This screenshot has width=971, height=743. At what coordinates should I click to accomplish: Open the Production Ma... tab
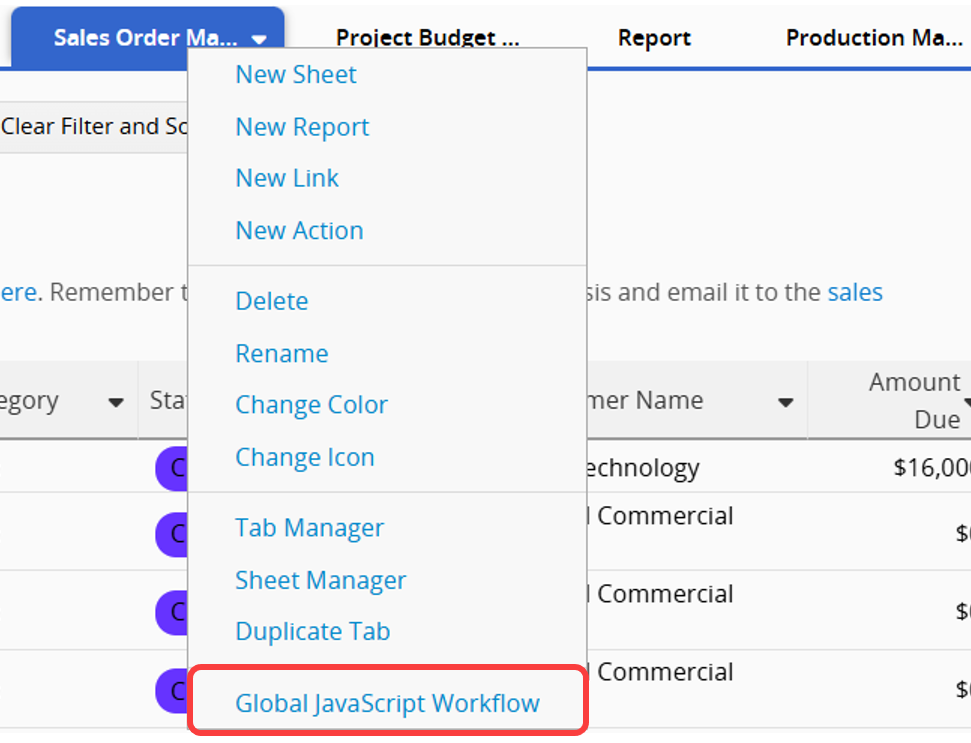click(872, 38)
